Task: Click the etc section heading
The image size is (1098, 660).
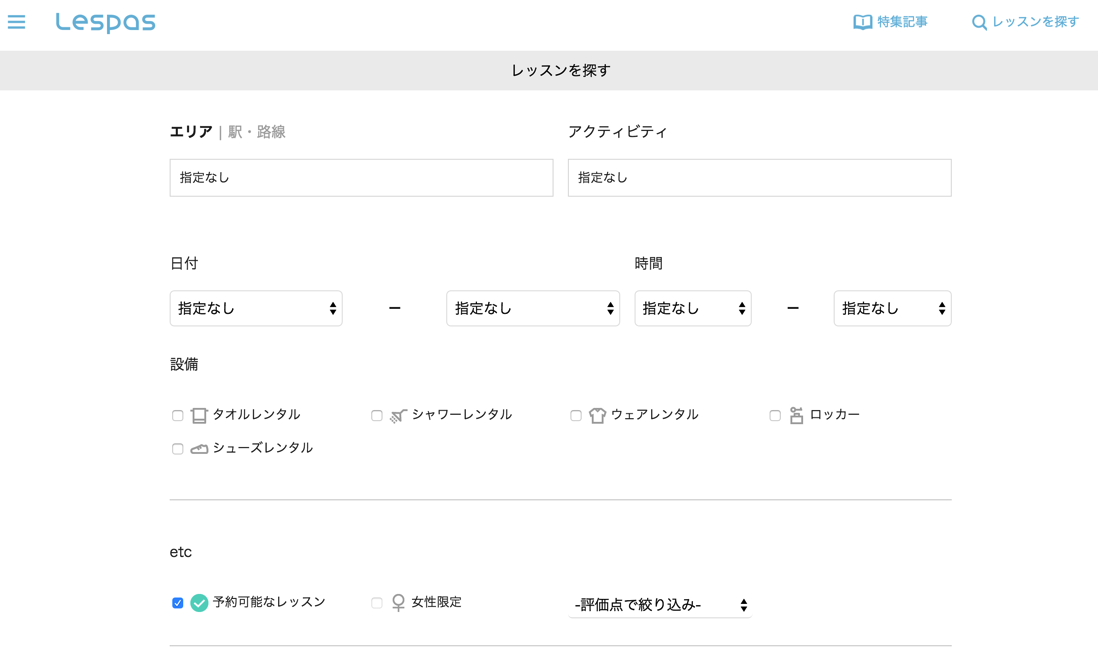Action: point(181,552)
